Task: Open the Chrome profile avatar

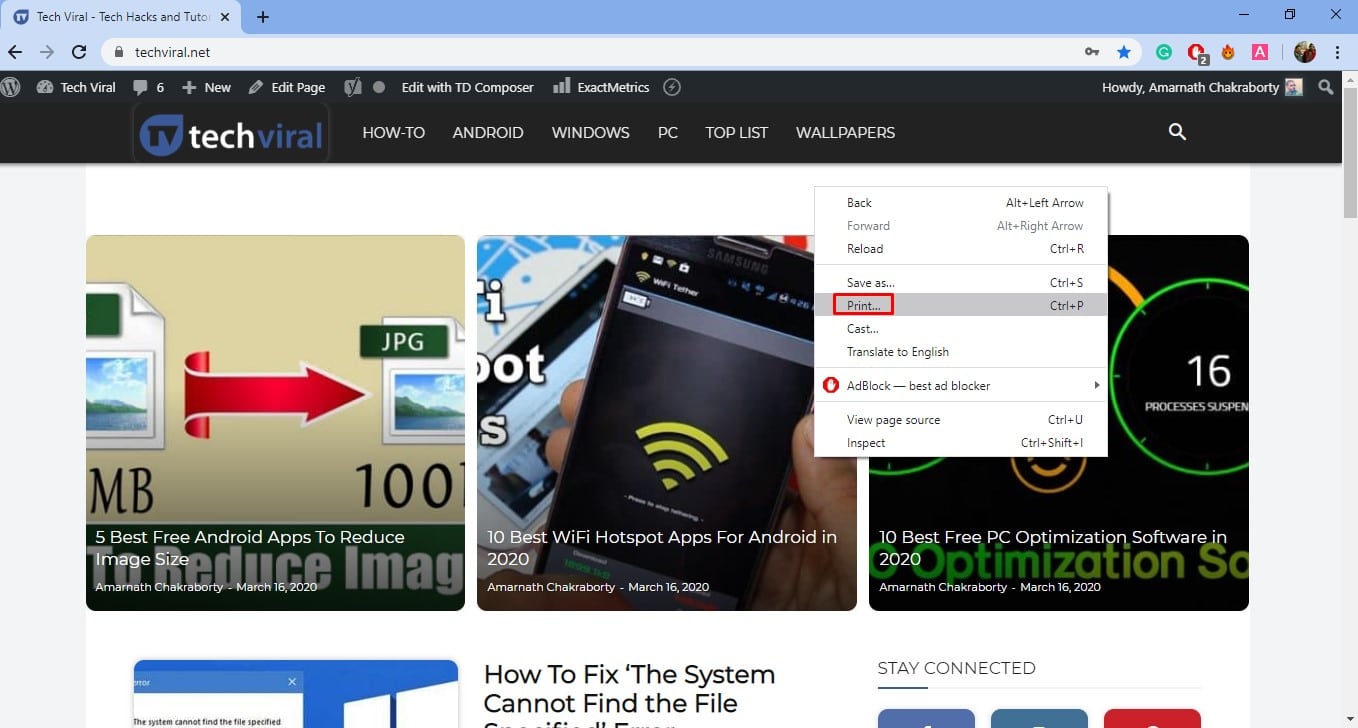Action: [x=1304, y=52]
